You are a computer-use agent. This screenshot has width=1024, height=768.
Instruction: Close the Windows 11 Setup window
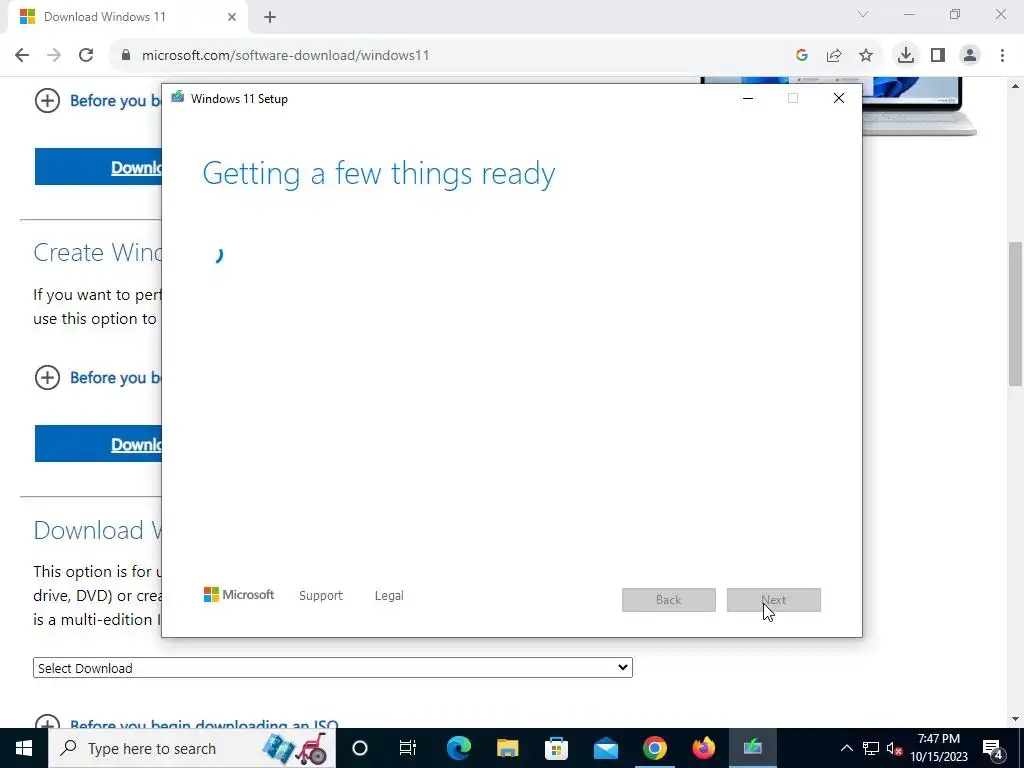point(839,99)
